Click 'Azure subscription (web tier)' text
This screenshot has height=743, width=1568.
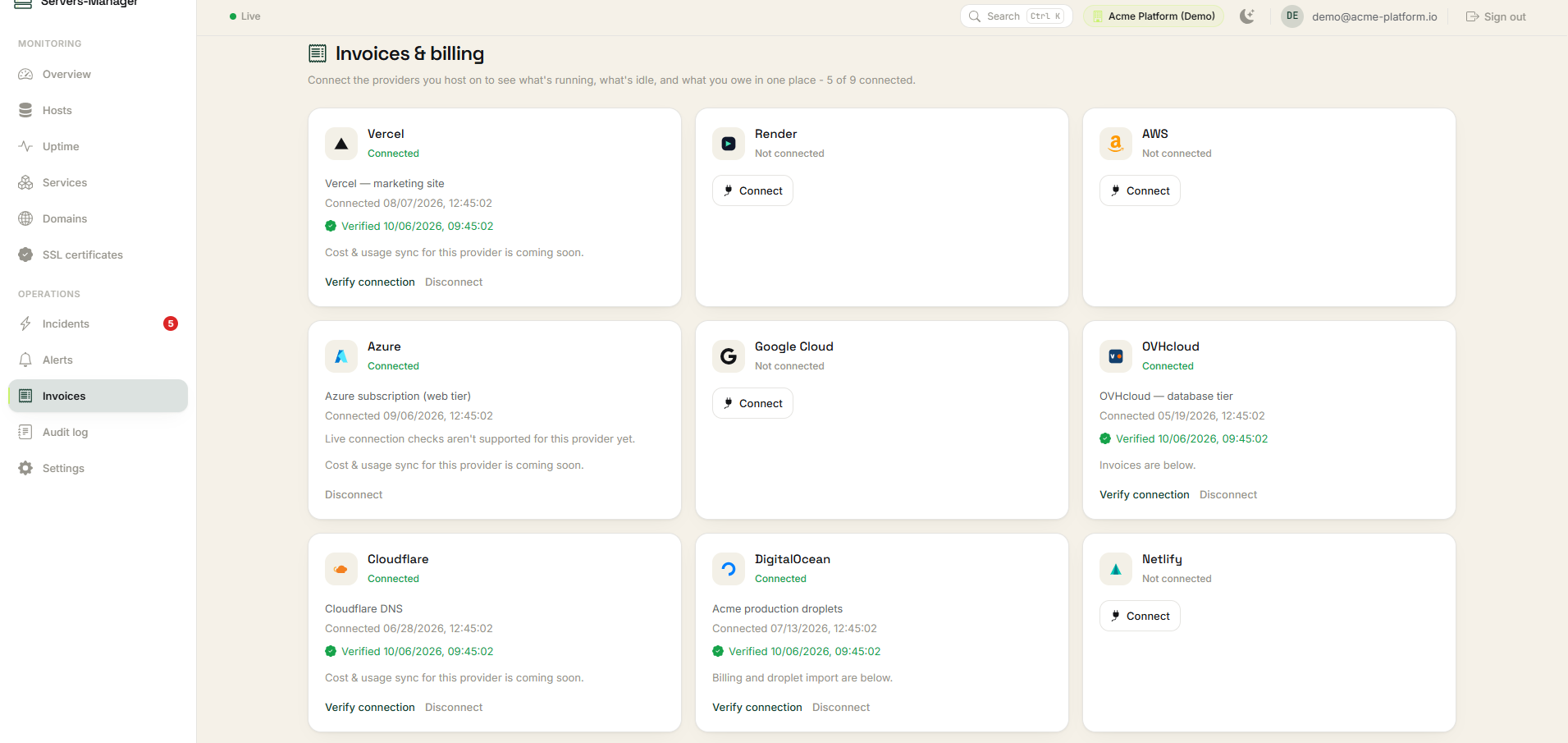(398, 396)
